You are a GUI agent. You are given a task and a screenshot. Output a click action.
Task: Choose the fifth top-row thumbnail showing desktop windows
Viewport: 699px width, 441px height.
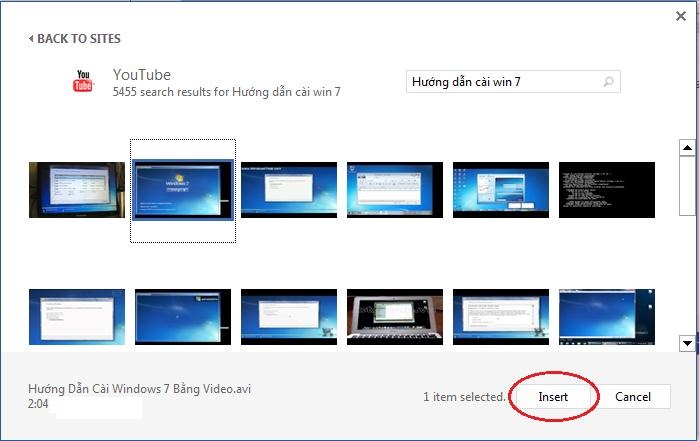coord(501,190)
